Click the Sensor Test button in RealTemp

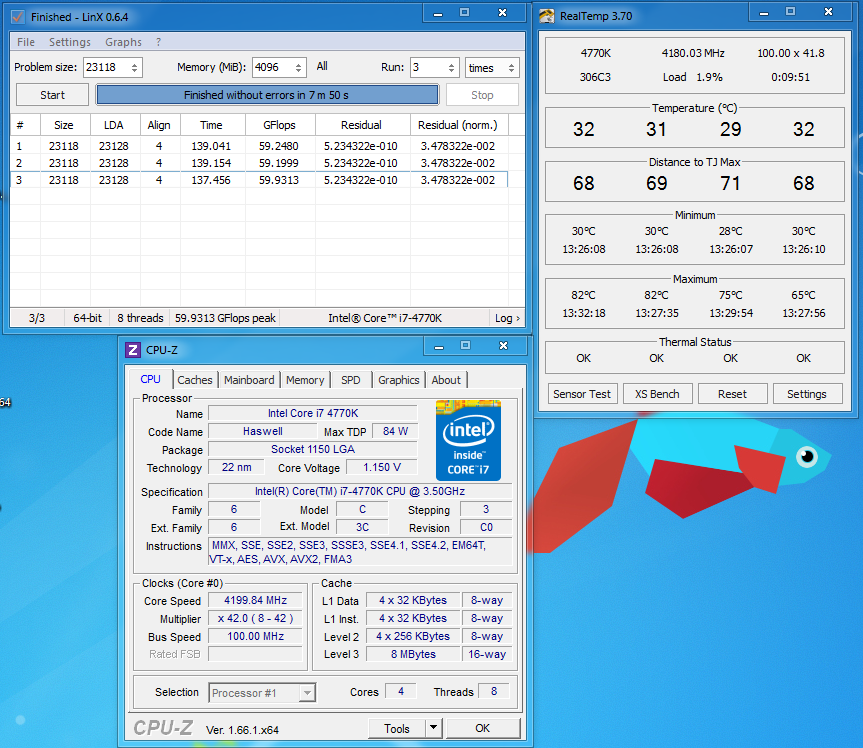click(582, 394)
